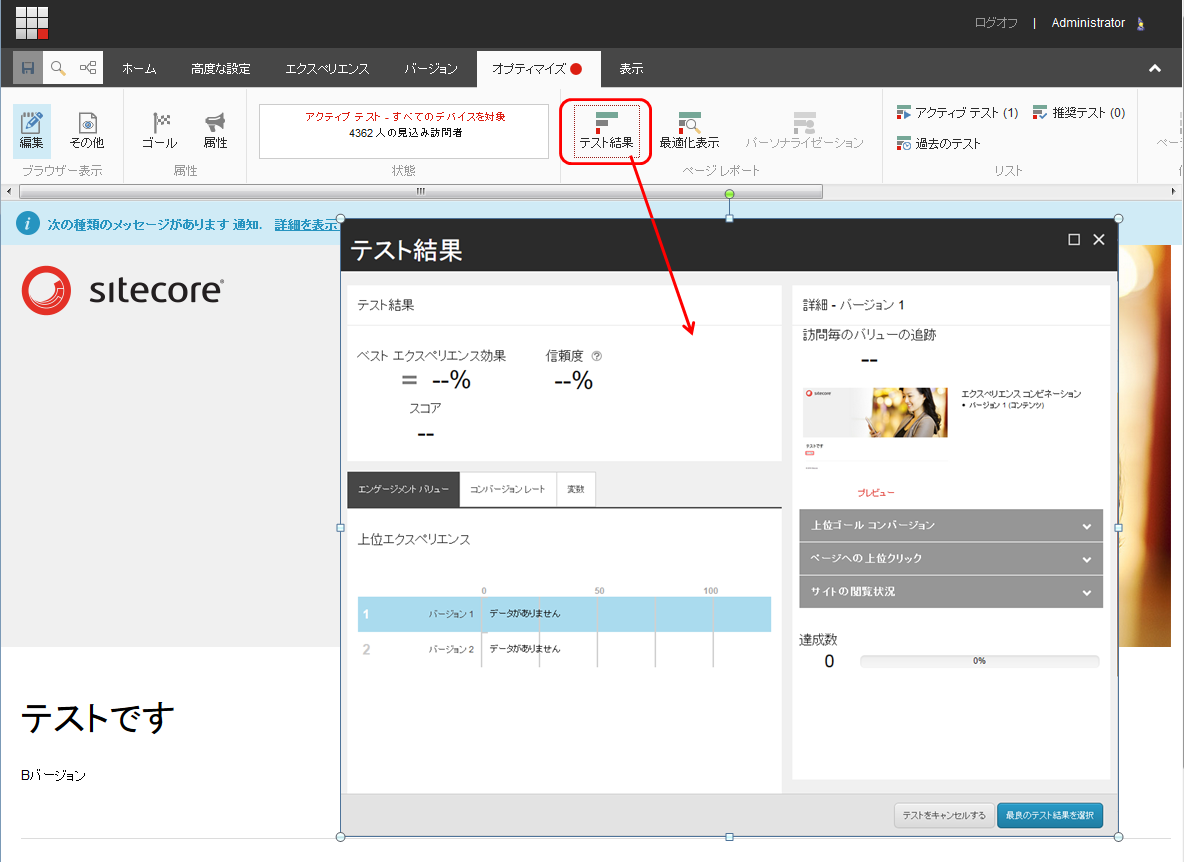1184x862 pixels.
Task: Click the 詳細を表示 link
Action: pyautogui.click(x=307, y=225)
